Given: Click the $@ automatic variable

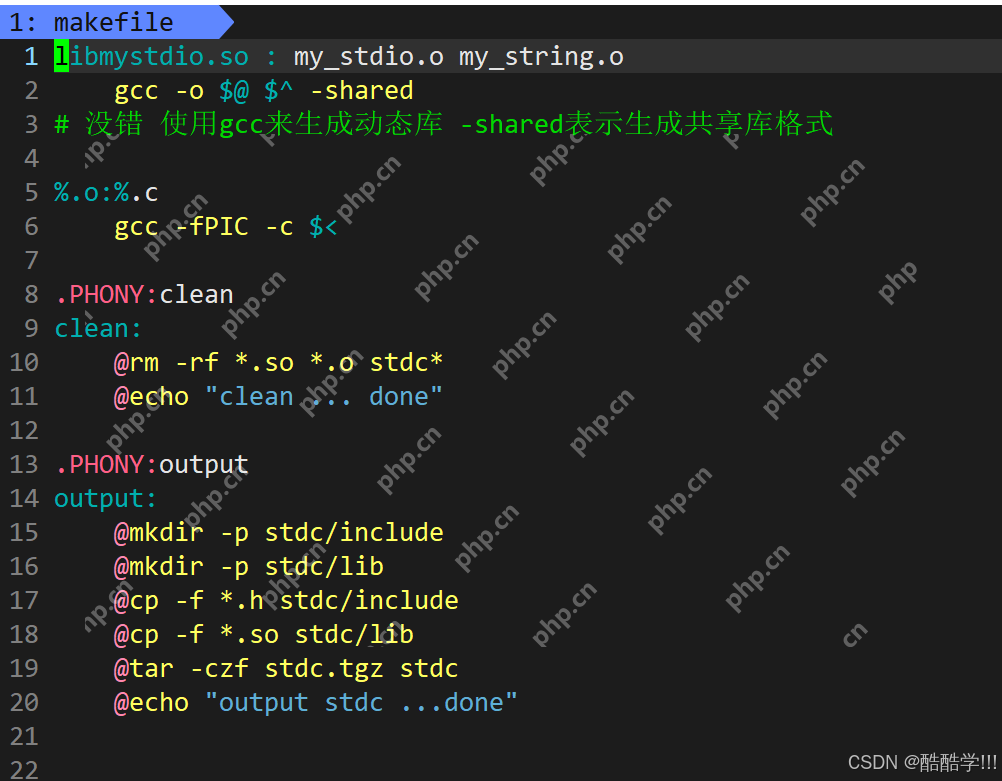Looking at the screenshot, I should (x=234, y=91).
